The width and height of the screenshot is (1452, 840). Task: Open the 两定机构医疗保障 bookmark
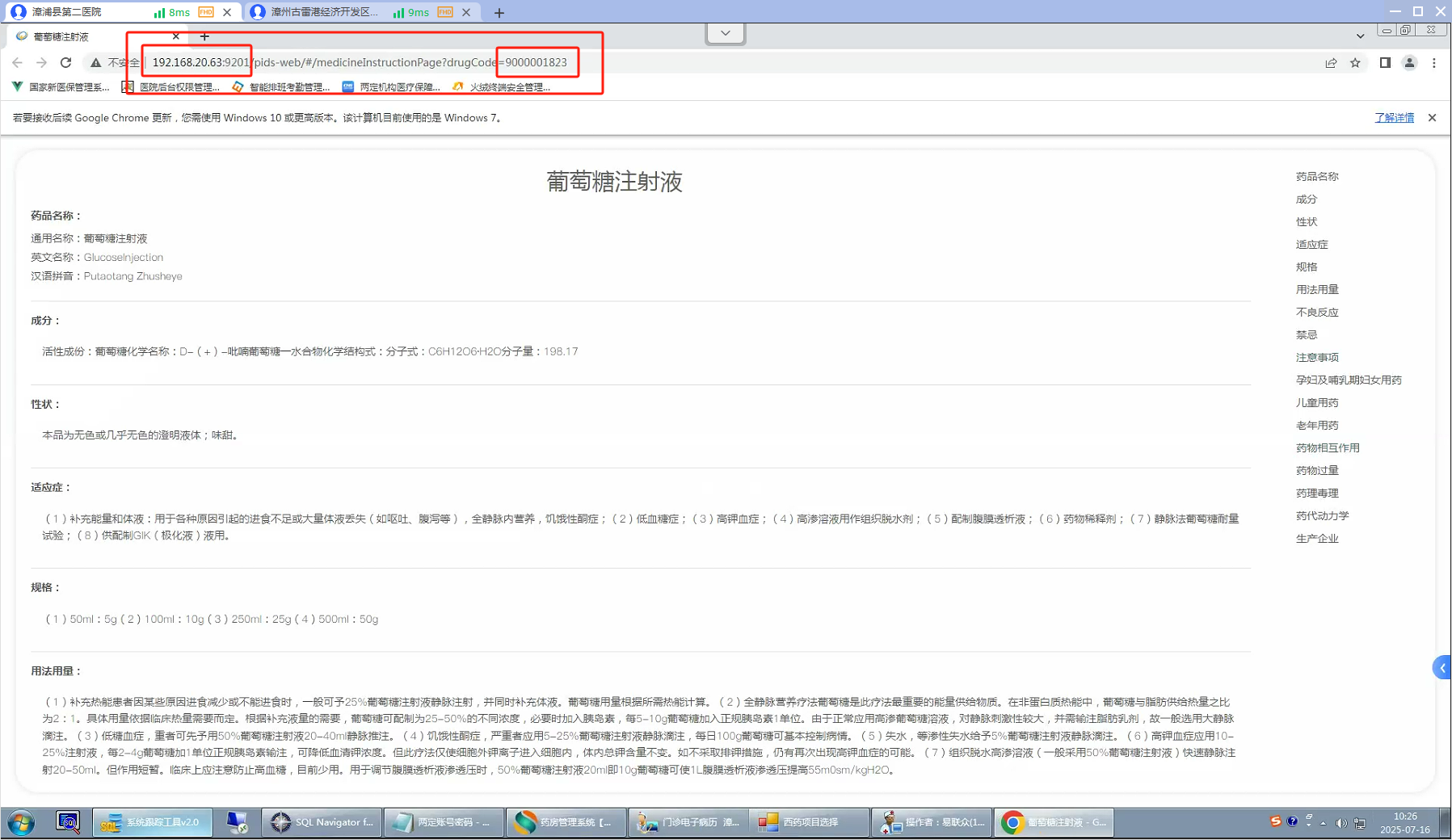pos(391,86)
